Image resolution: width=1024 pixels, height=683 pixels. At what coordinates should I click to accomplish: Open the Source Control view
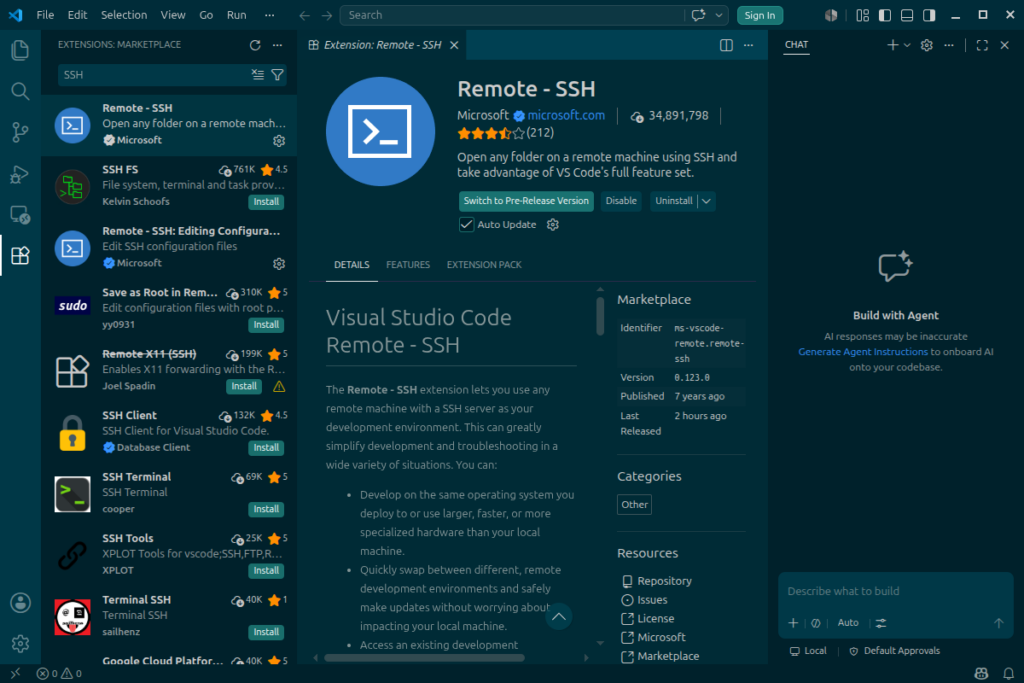20,133
